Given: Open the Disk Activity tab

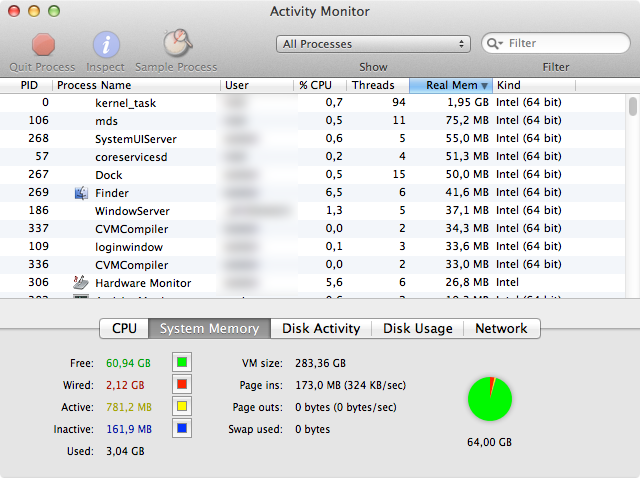Looking at the screenshot, I should pos(321,329).
